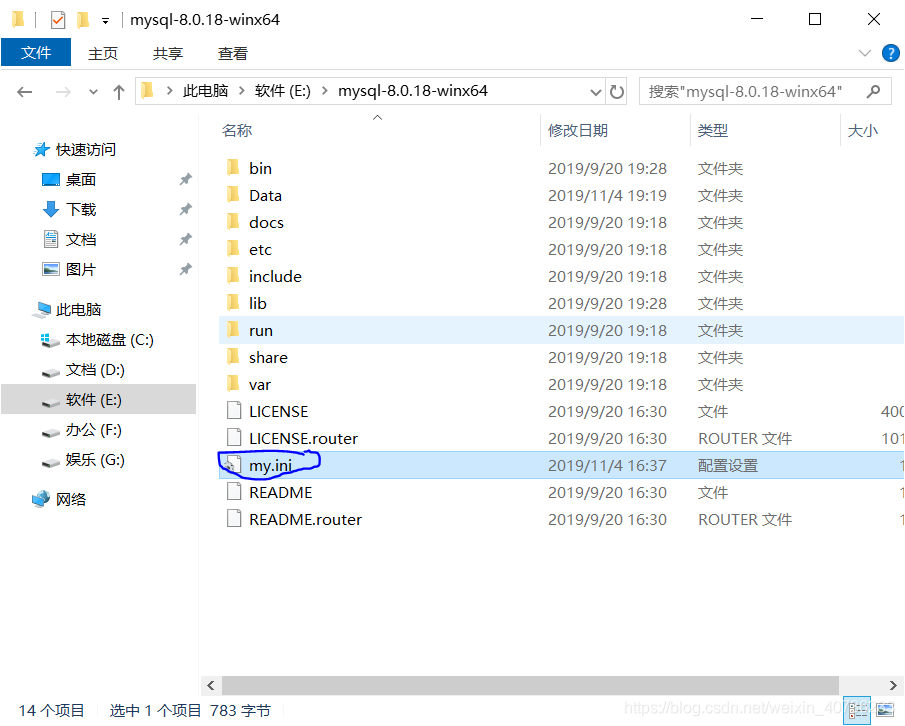Image resolution: width=905 pixels, height=726 pixels.
Task: Select 图片 in the navigation pane
Action: click(81, 270)
